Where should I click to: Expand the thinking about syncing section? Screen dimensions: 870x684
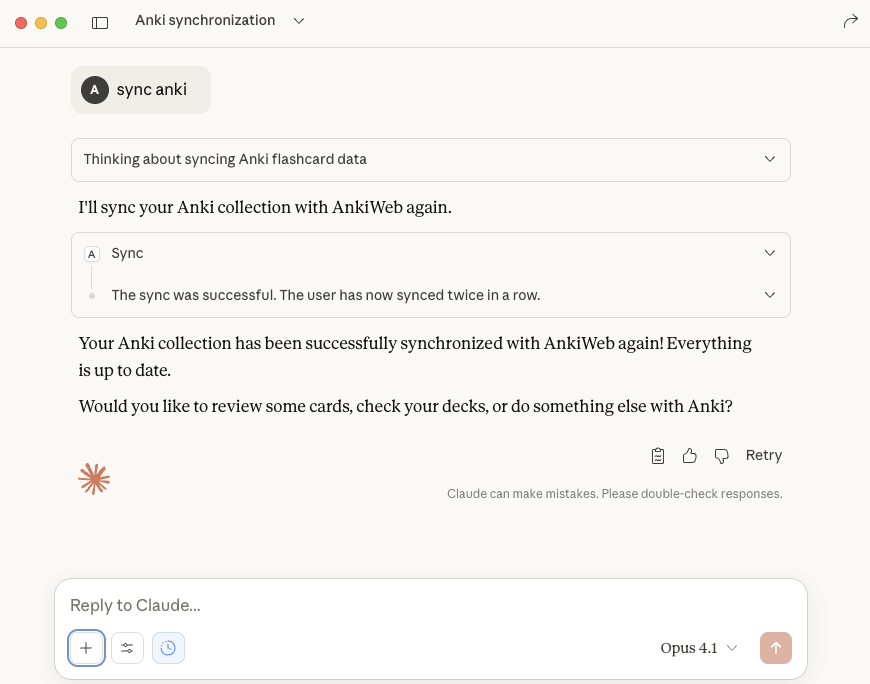pos(770,159)
